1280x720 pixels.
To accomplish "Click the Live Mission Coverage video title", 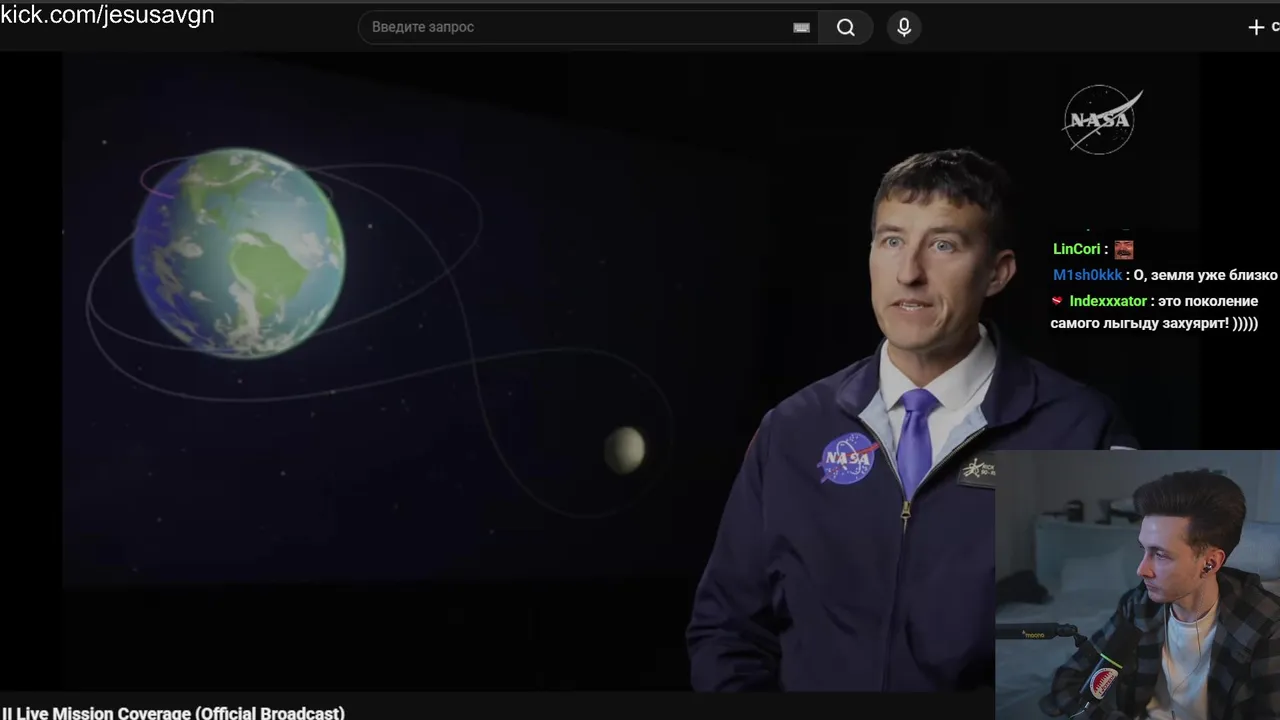I will point(173,712).
